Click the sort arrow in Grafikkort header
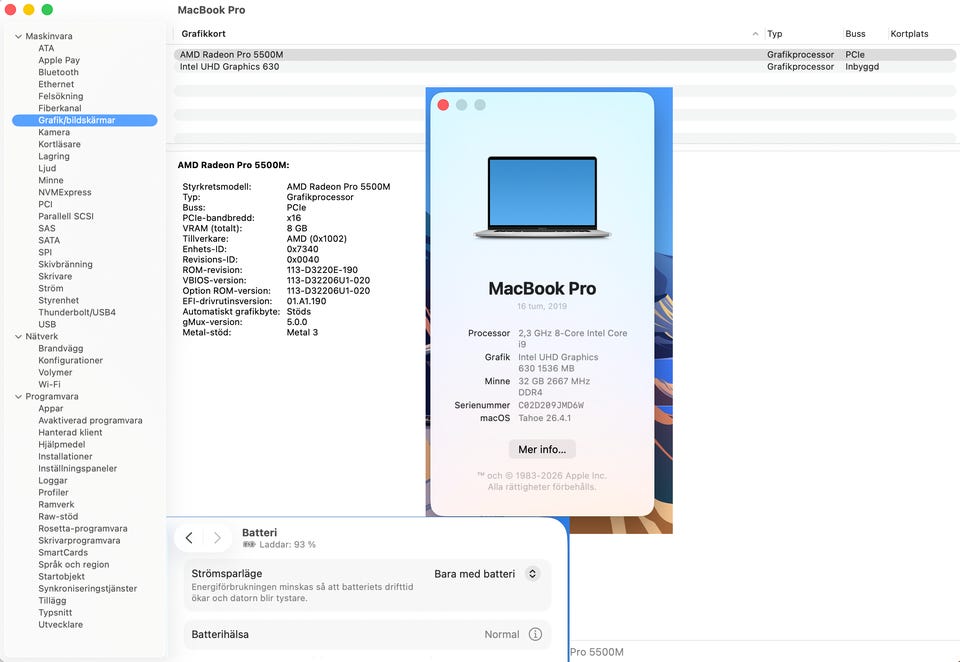This screenshot has height=662, width=960. pos(755,34)
